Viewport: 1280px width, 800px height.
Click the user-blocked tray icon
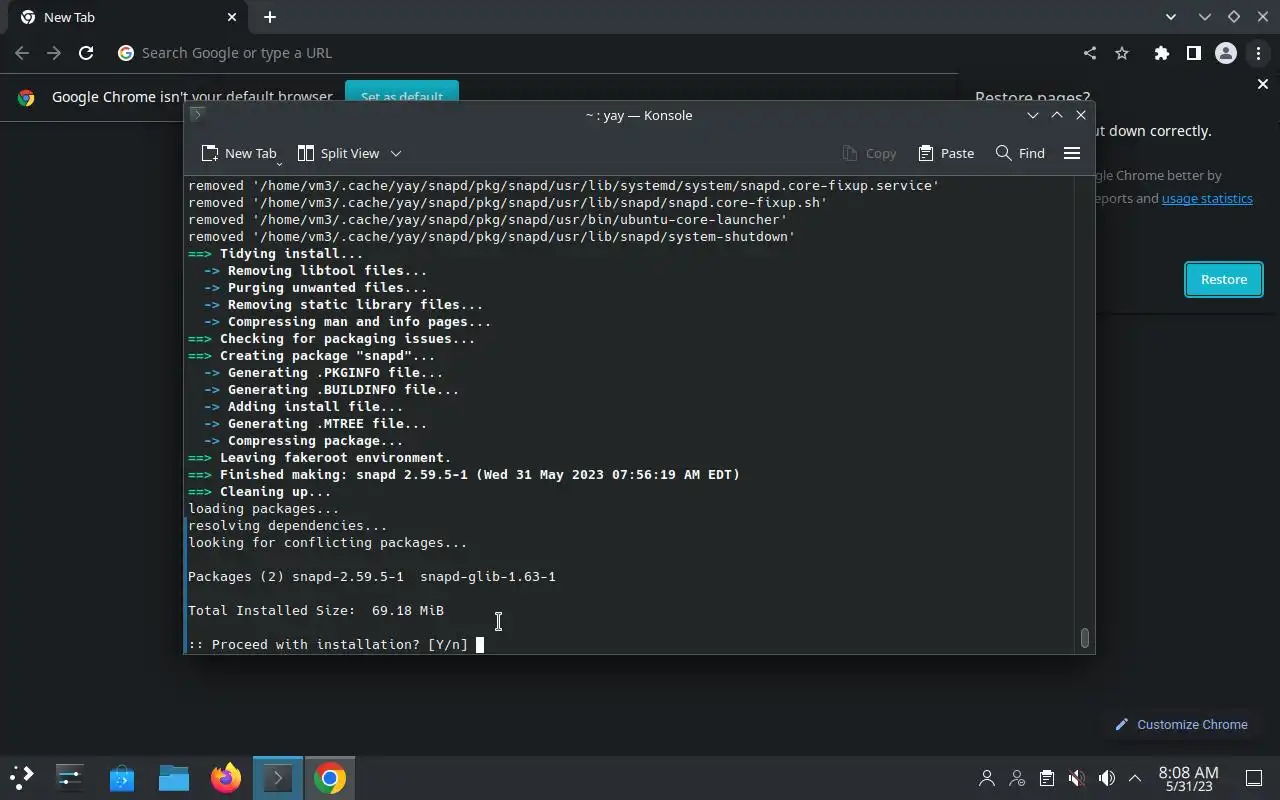tap(1017, 777)
